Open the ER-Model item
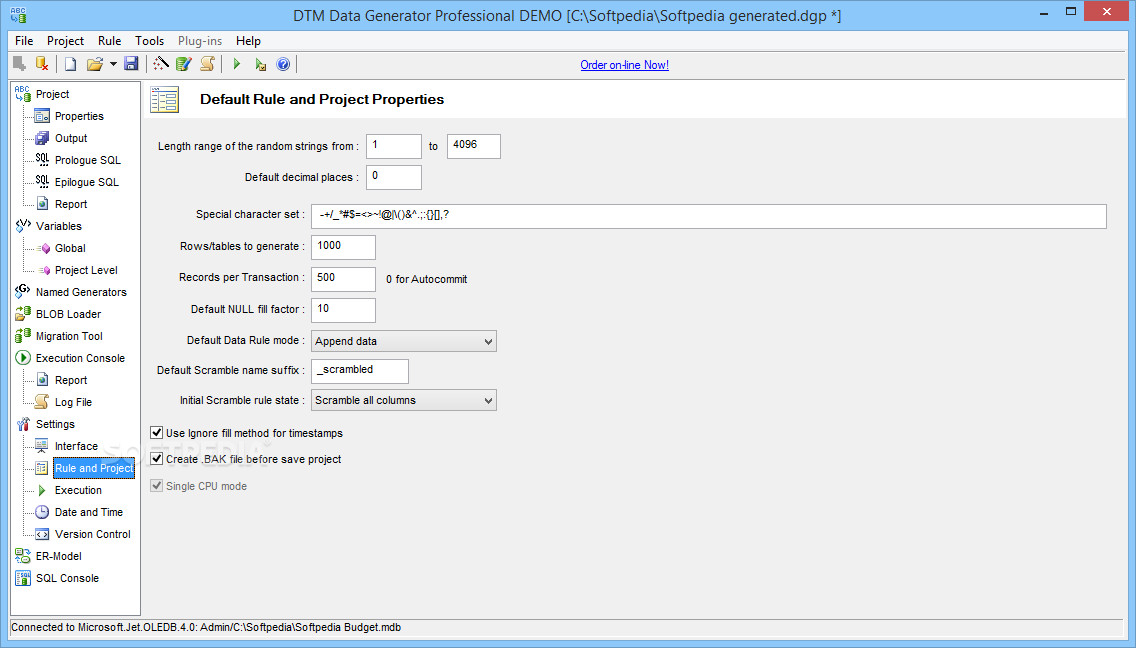 tap(59, 556)
